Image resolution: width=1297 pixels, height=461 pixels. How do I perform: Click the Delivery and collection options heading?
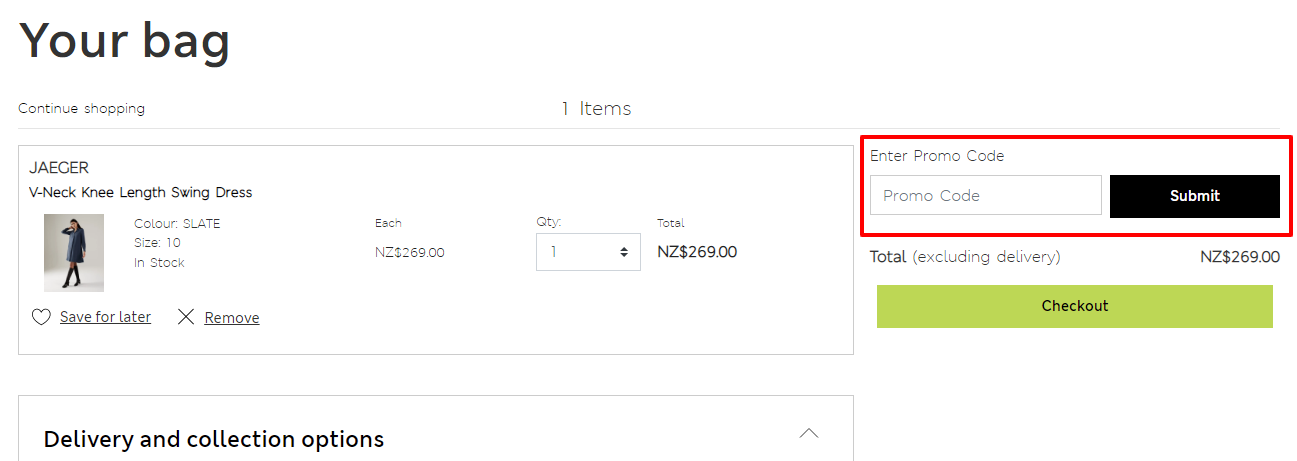click(214, 439)
